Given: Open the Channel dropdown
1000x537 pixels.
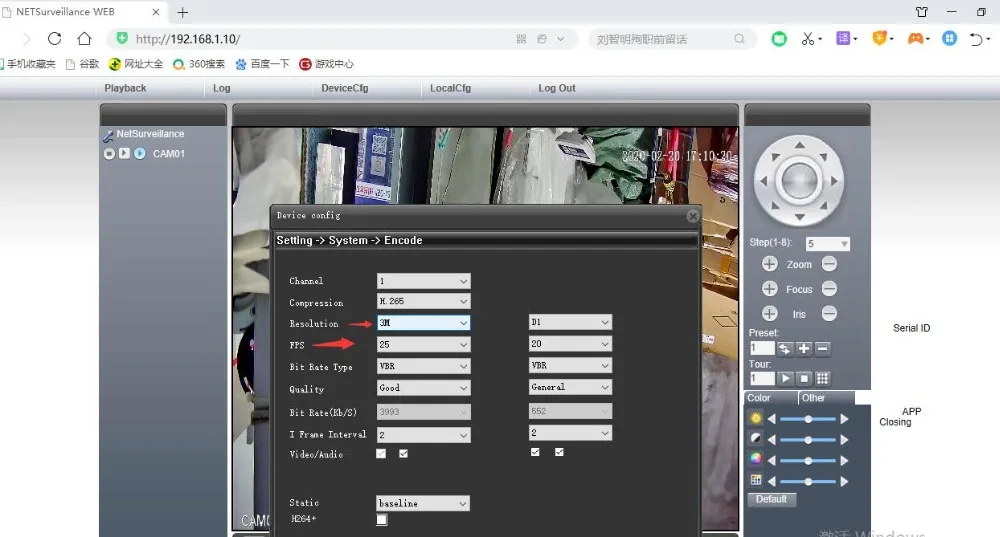Looking at the screenshot, I should [423, 281].
